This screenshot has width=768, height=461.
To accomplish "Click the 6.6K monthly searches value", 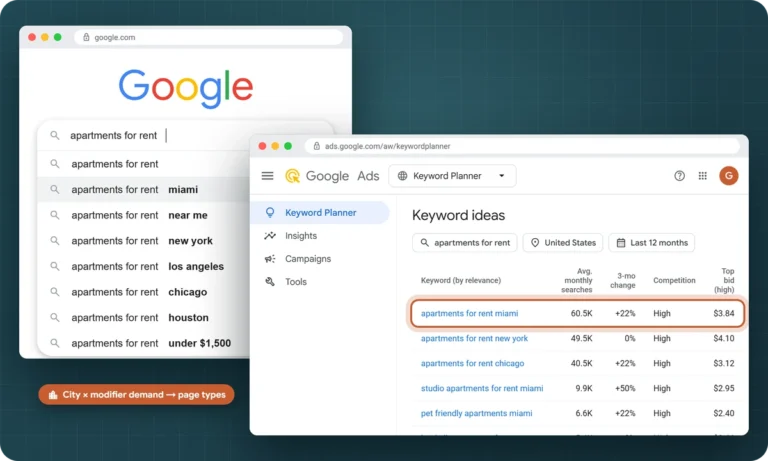I will [x=584, y=413].
